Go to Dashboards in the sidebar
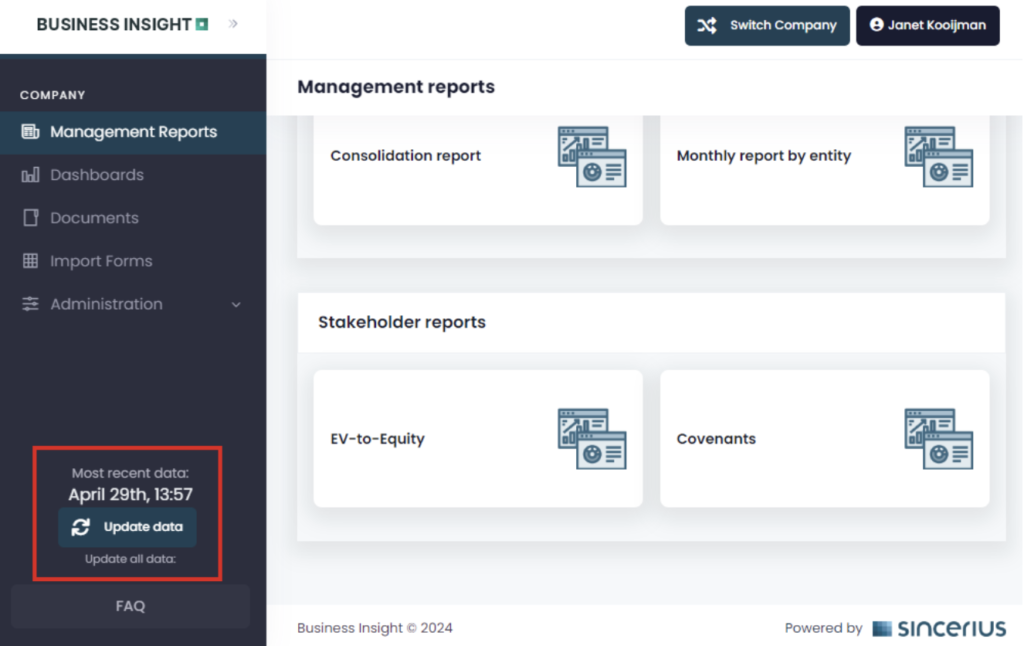Image resolution: width=1024 pixels, height=646 pixels. point(133,175)
